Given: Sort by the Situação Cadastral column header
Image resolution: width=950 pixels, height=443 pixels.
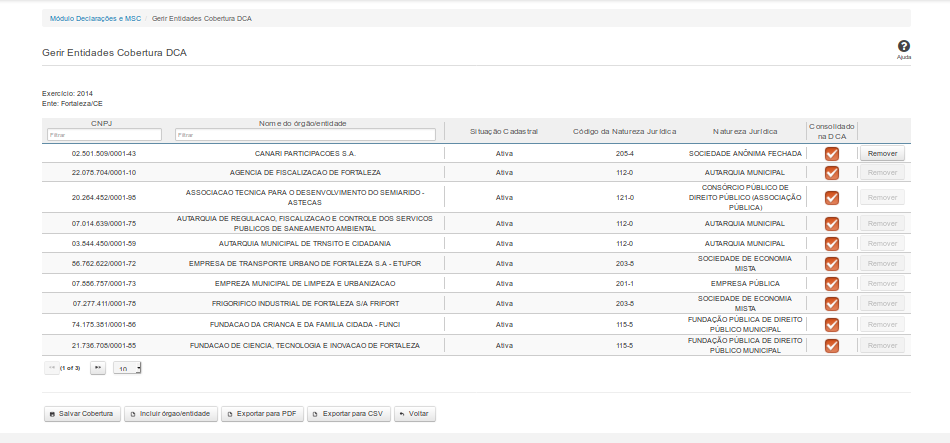Looking at the screenshot, I should [504, 131].
